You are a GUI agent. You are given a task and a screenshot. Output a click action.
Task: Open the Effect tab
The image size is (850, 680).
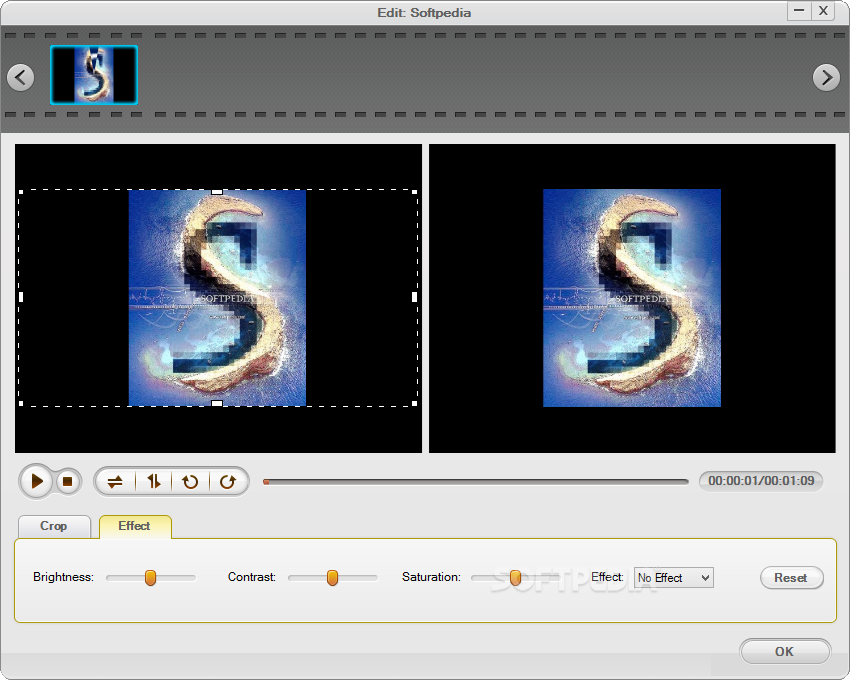click(x=135, y=527)
